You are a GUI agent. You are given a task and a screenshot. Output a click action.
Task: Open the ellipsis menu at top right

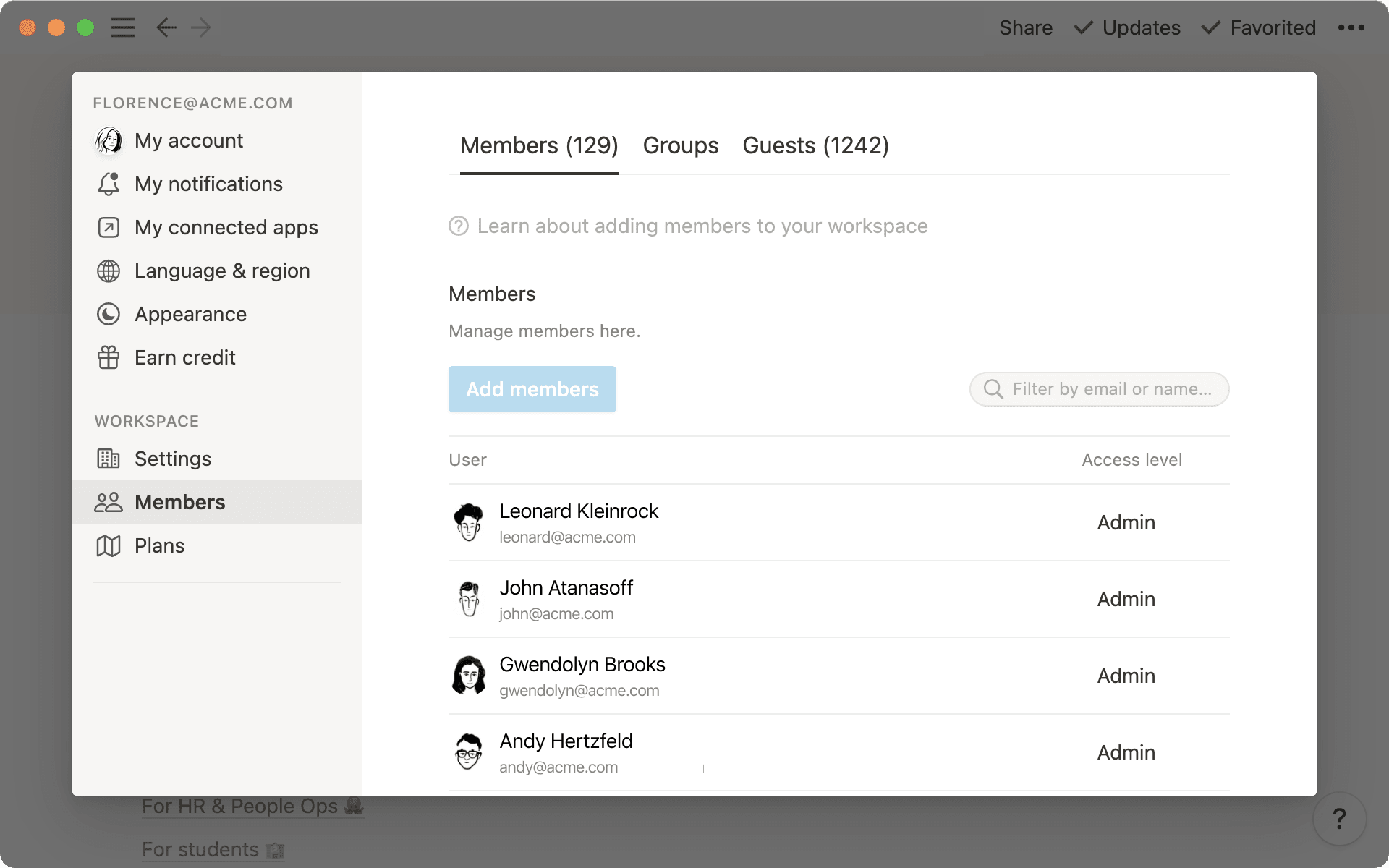click(1350, 27)
